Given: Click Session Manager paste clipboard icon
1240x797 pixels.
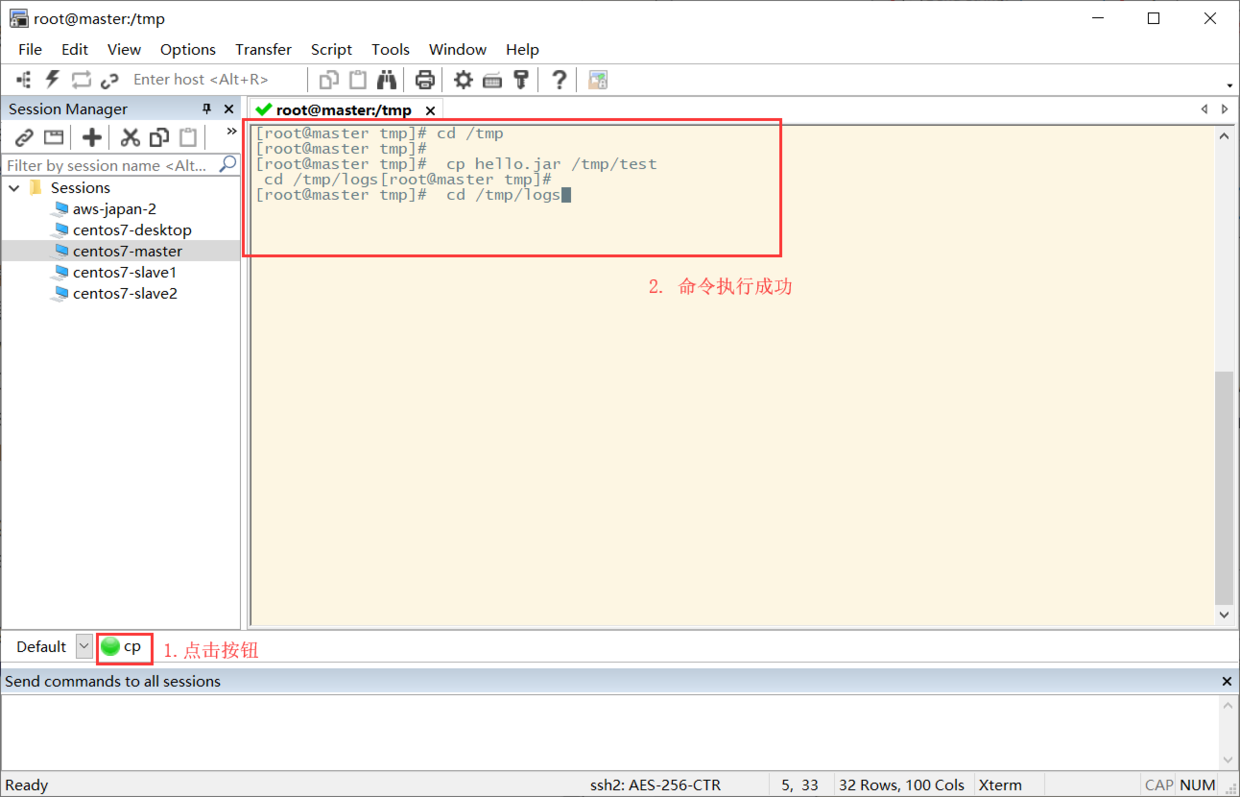Looking at the screenshot, I should tap(188, 137).
